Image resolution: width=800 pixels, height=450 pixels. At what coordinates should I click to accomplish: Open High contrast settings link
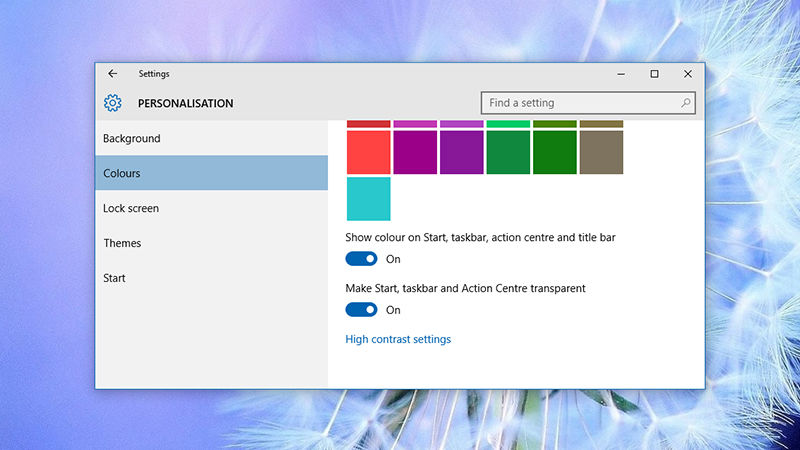pyautogui.click(x=398, y=340)
